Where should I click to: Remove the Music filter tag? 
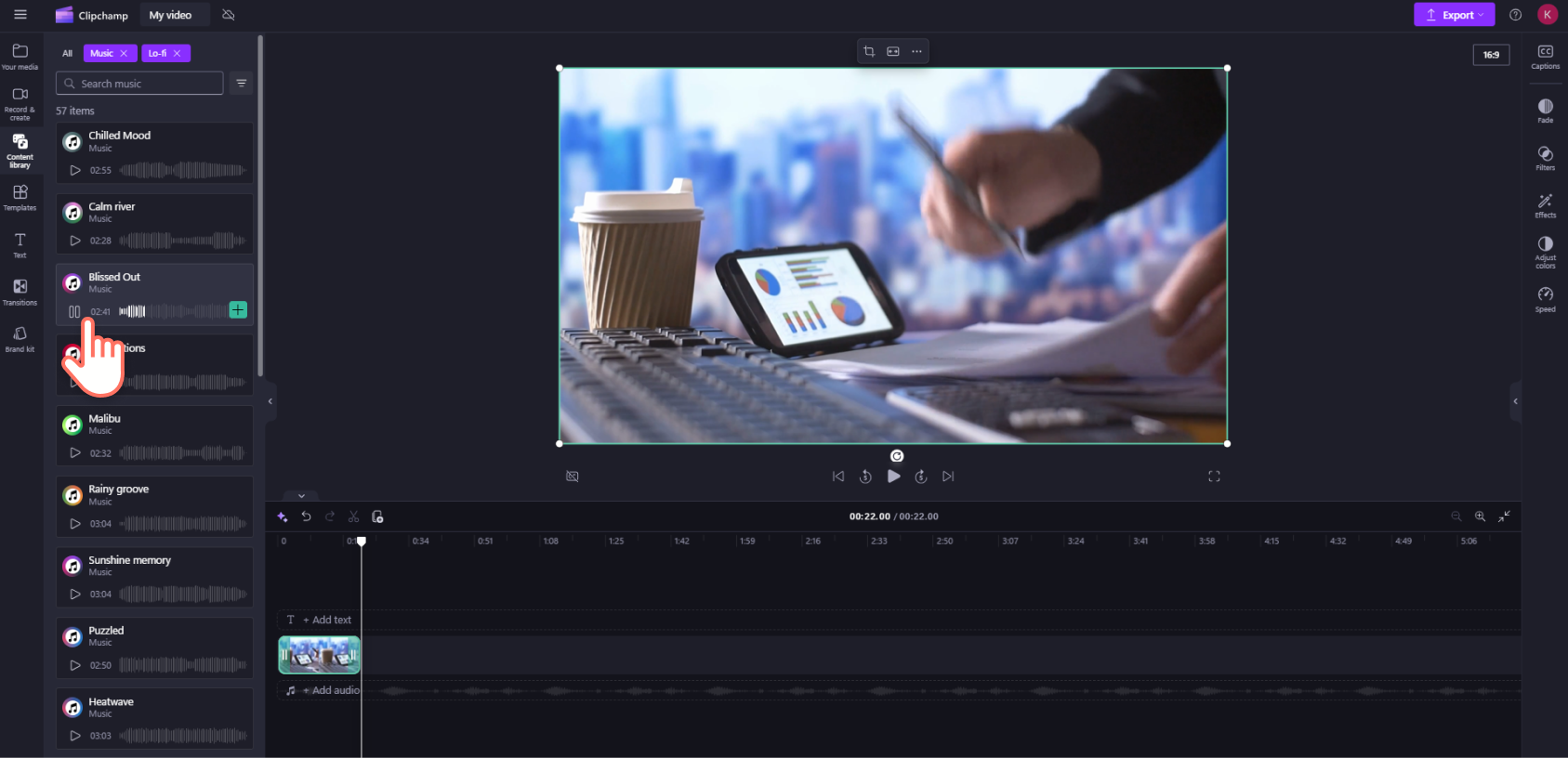click(x=124, y=53)
